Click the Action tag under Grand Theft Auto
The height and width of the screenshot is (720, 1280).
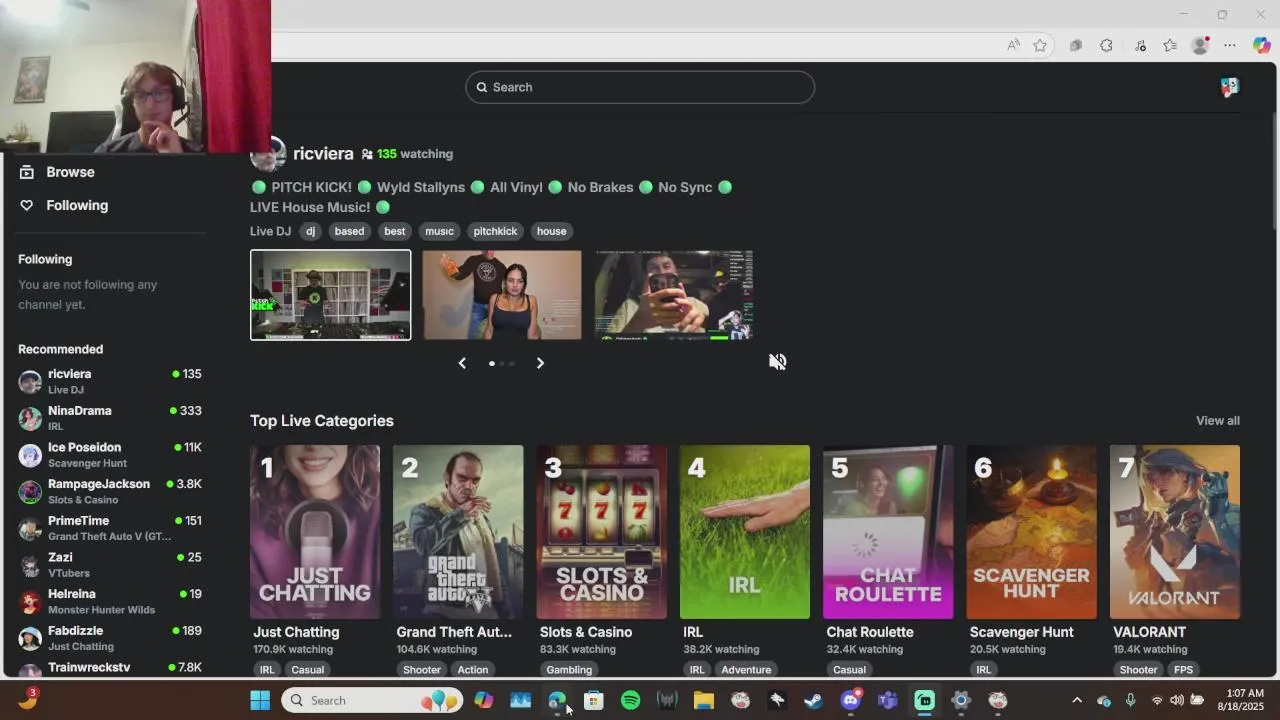[x=473, y=670]
